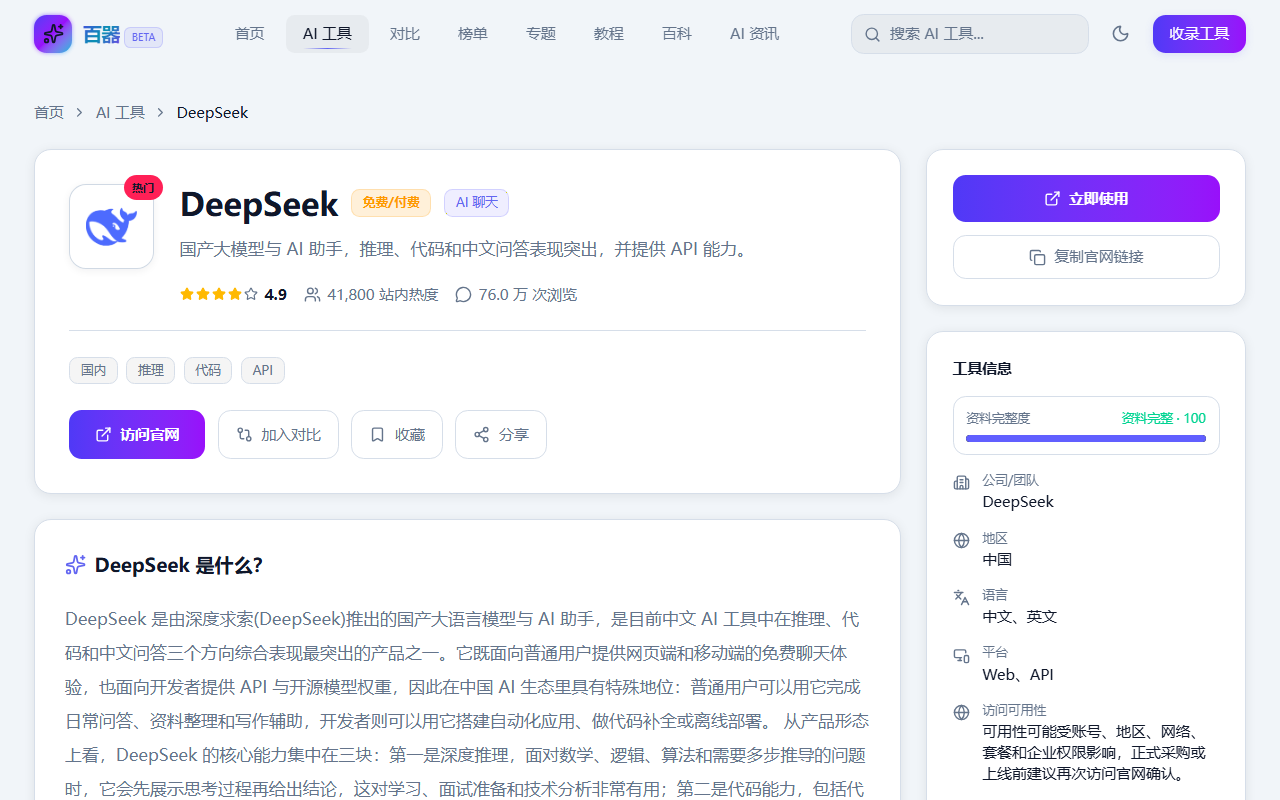Click the 资料完整 · 100 status text

1163,418
